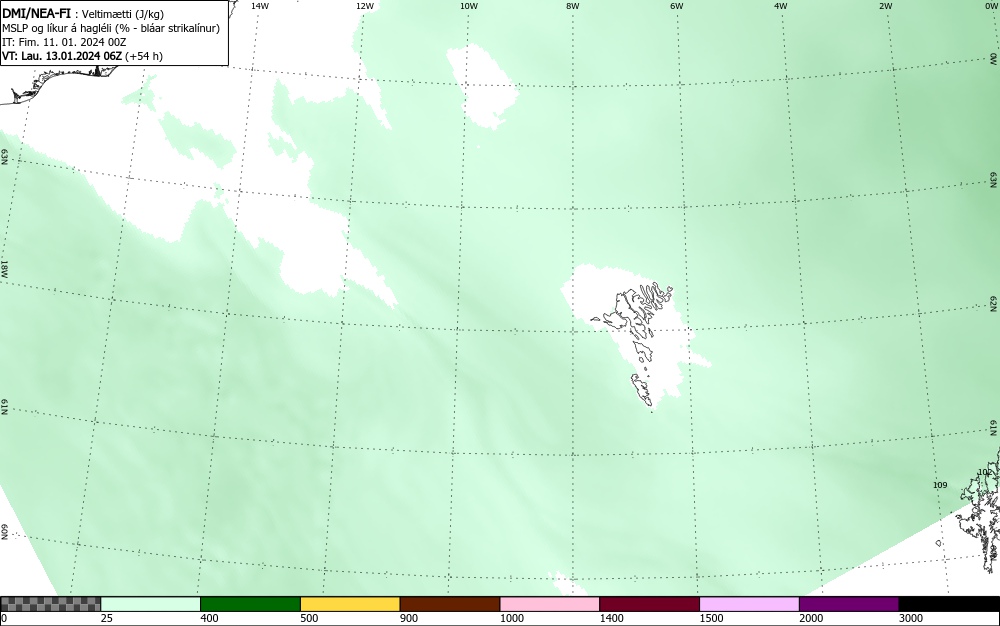Click the 4W longitude label
Viewport: 1000px width, 626px height.
point(781,6)
